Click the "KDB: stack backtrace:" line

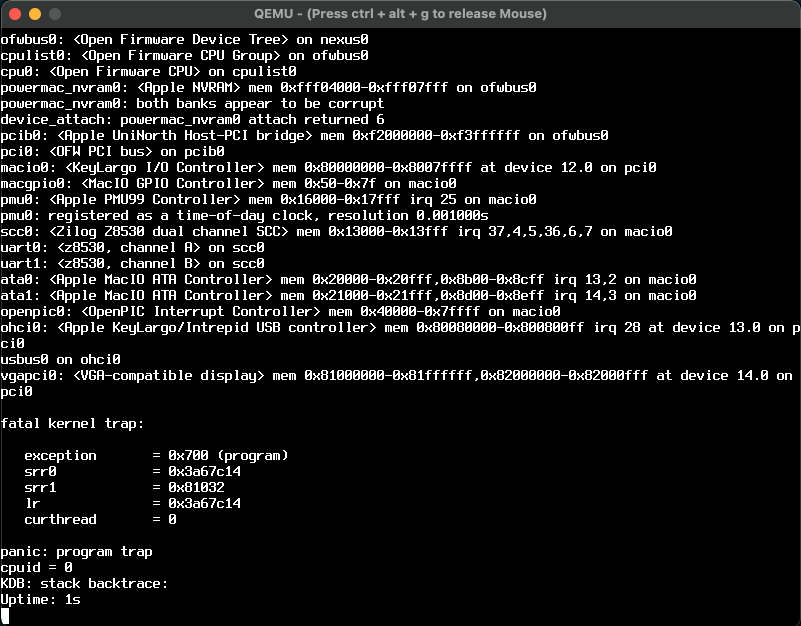pyautogui.click(x=84, y=583)
